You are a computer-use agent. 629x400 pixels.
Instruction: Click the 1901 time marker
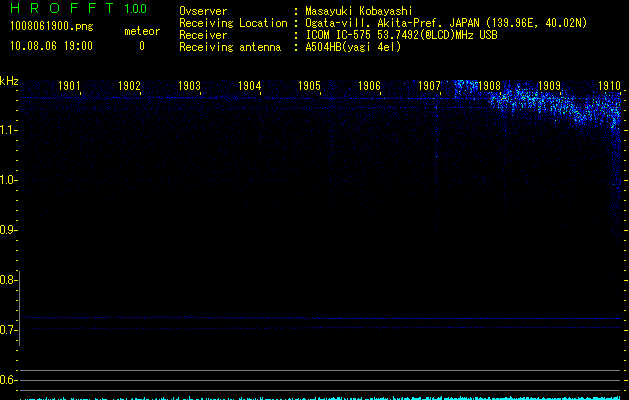tap(69, 85)
